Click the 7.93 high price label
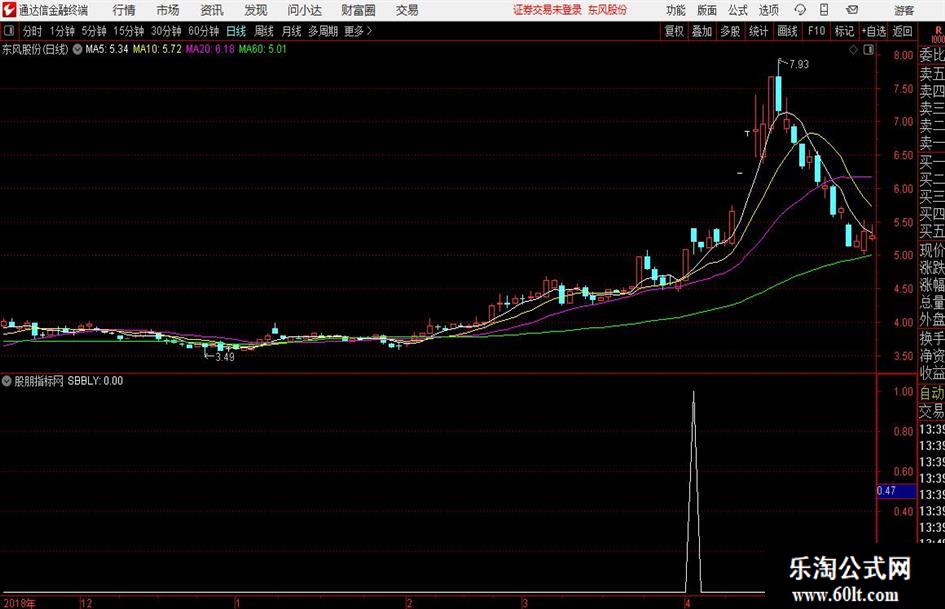 (x=799, y=64)
